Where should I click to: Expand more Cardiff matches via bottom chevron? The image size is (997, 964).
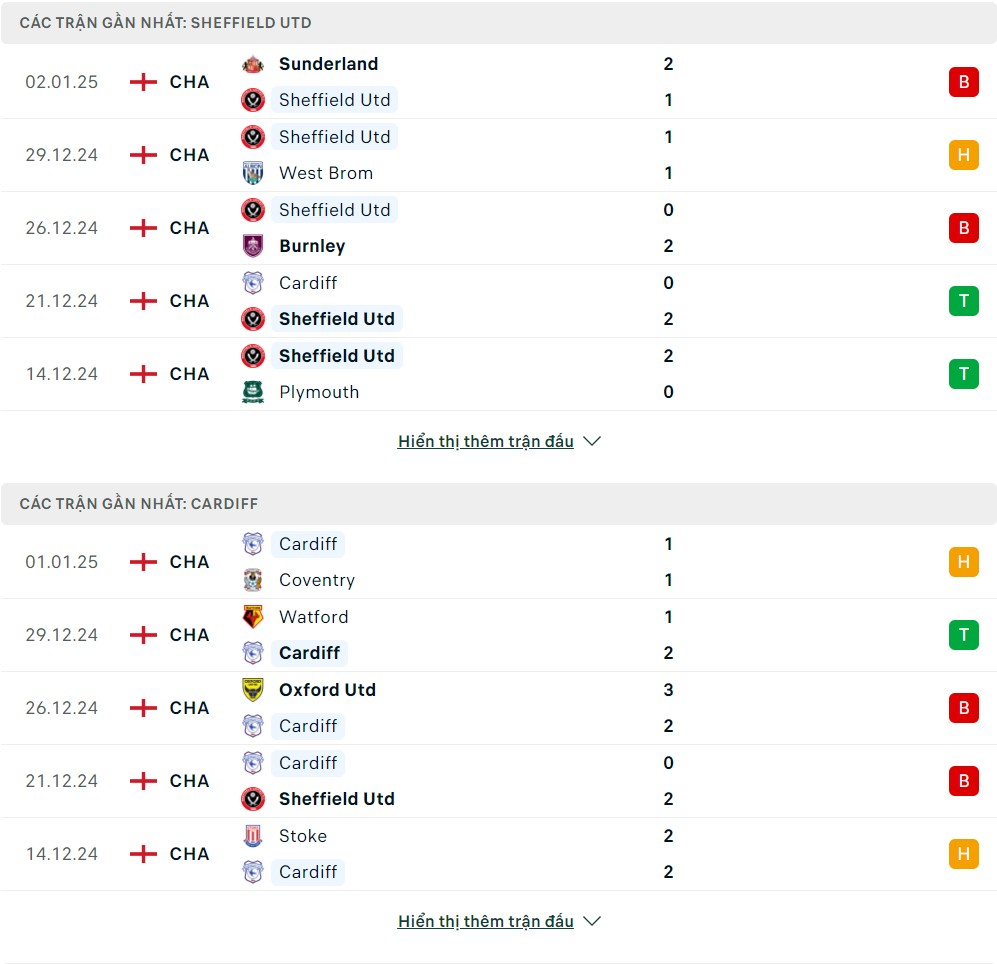tap(592, 921)
